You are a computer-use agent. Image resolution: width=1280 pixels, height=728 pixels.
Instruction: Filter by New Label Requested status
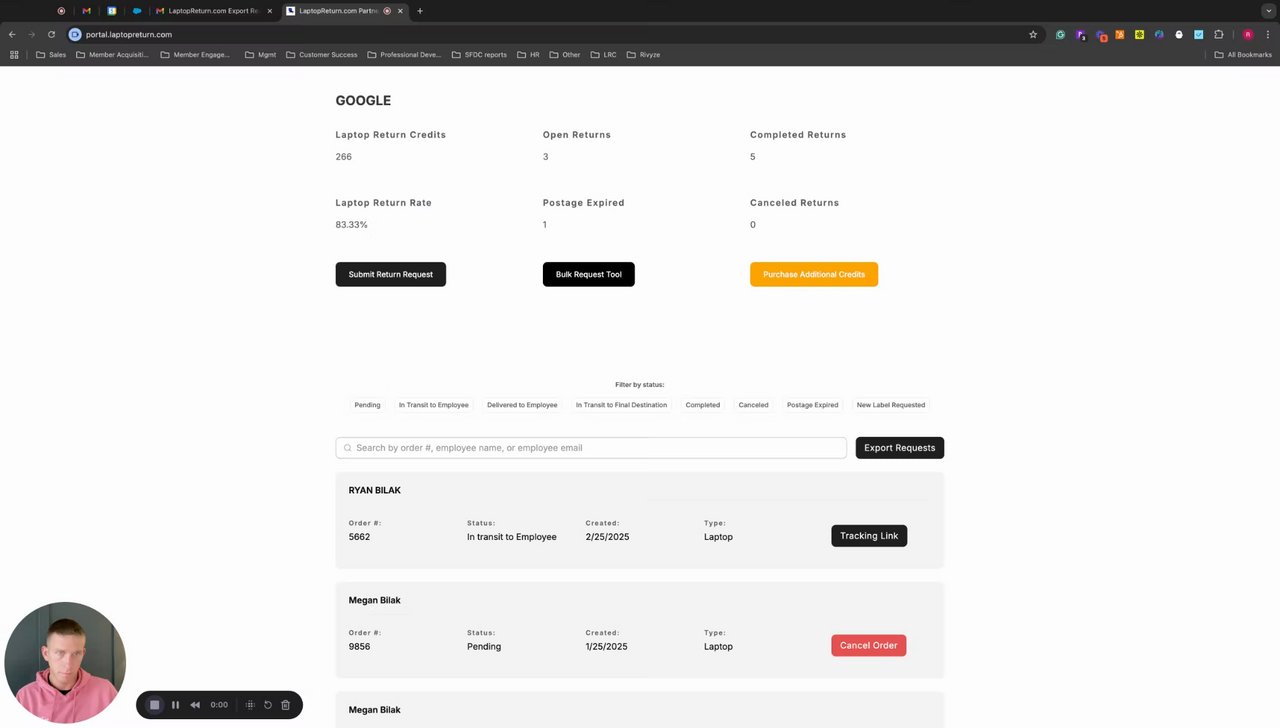pos(891,405)
